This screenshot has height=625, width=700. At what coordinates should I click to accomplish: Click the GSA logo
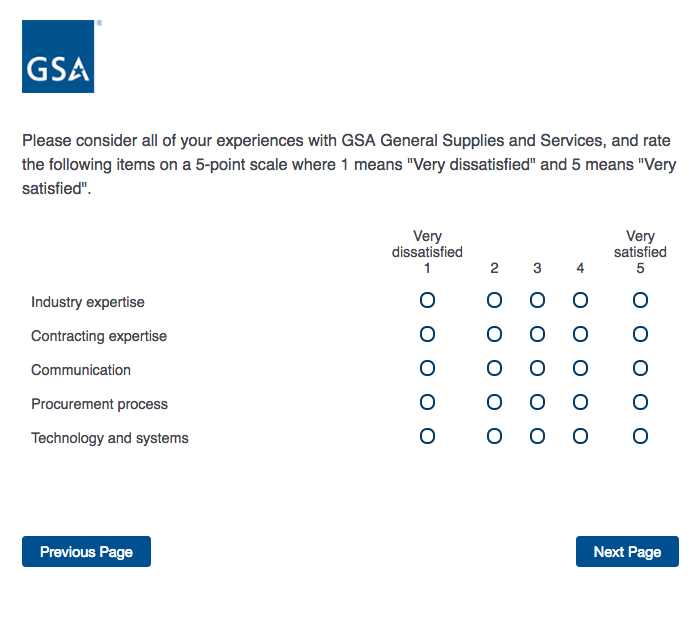[58, 57]
